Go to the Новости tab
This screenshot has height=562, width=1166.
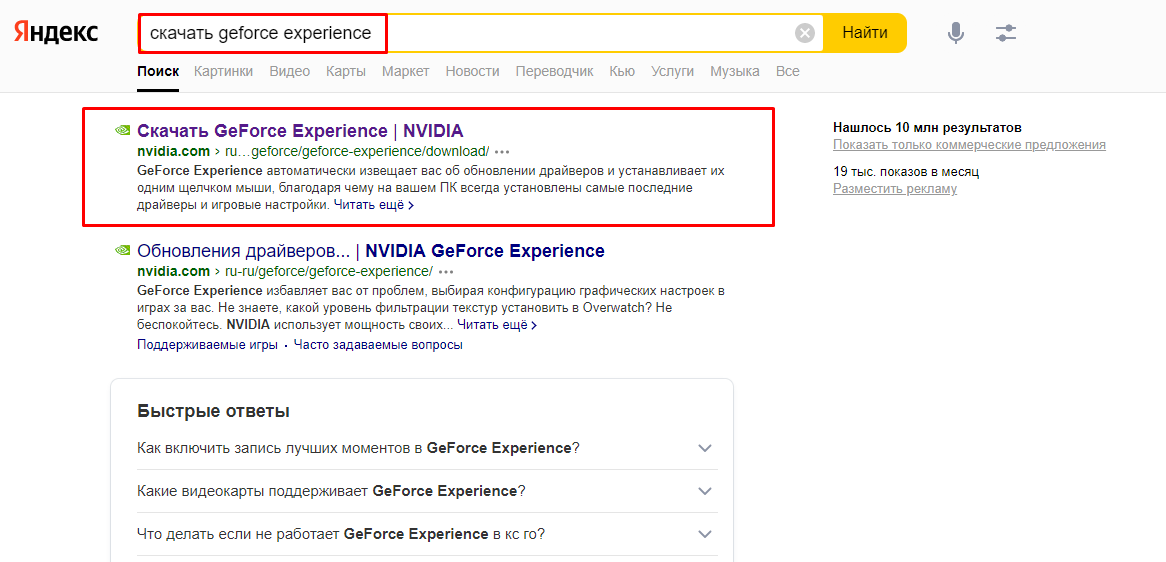(x=472, y=71)
